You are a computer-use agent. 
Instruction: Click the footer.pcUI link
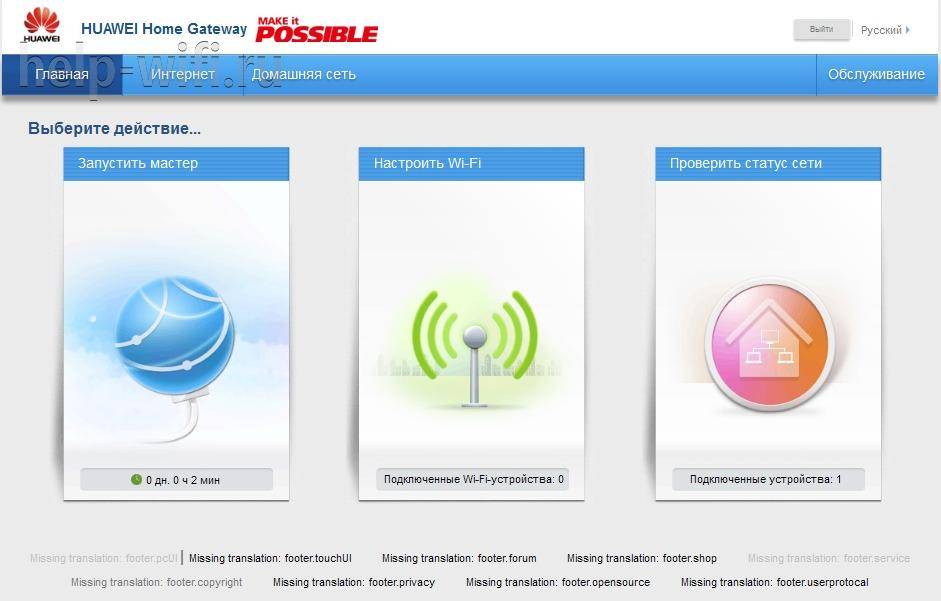click(x=104, y=558)
